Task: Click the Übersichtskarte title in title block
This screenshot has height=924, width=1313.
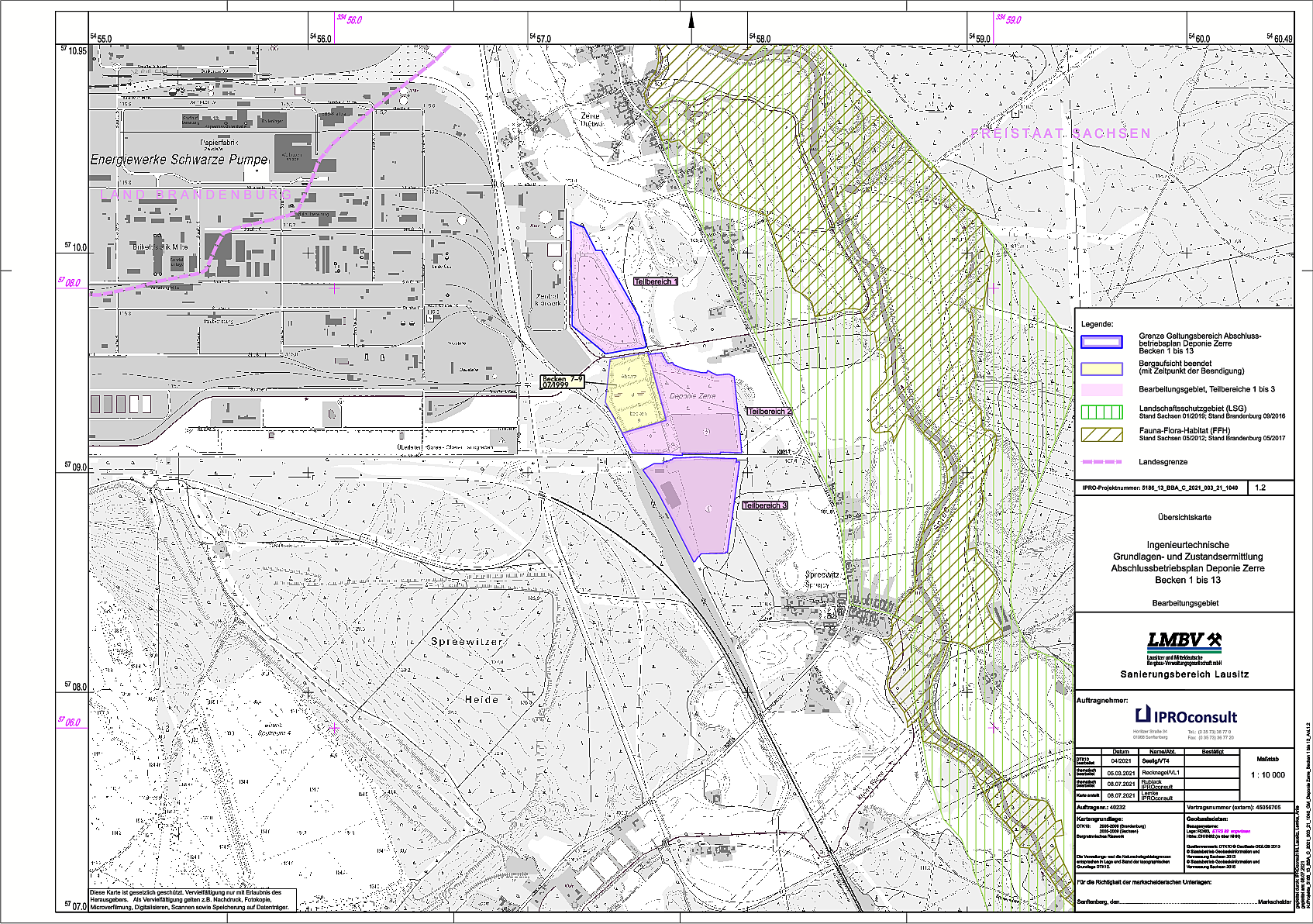Action: (1184, 517)
